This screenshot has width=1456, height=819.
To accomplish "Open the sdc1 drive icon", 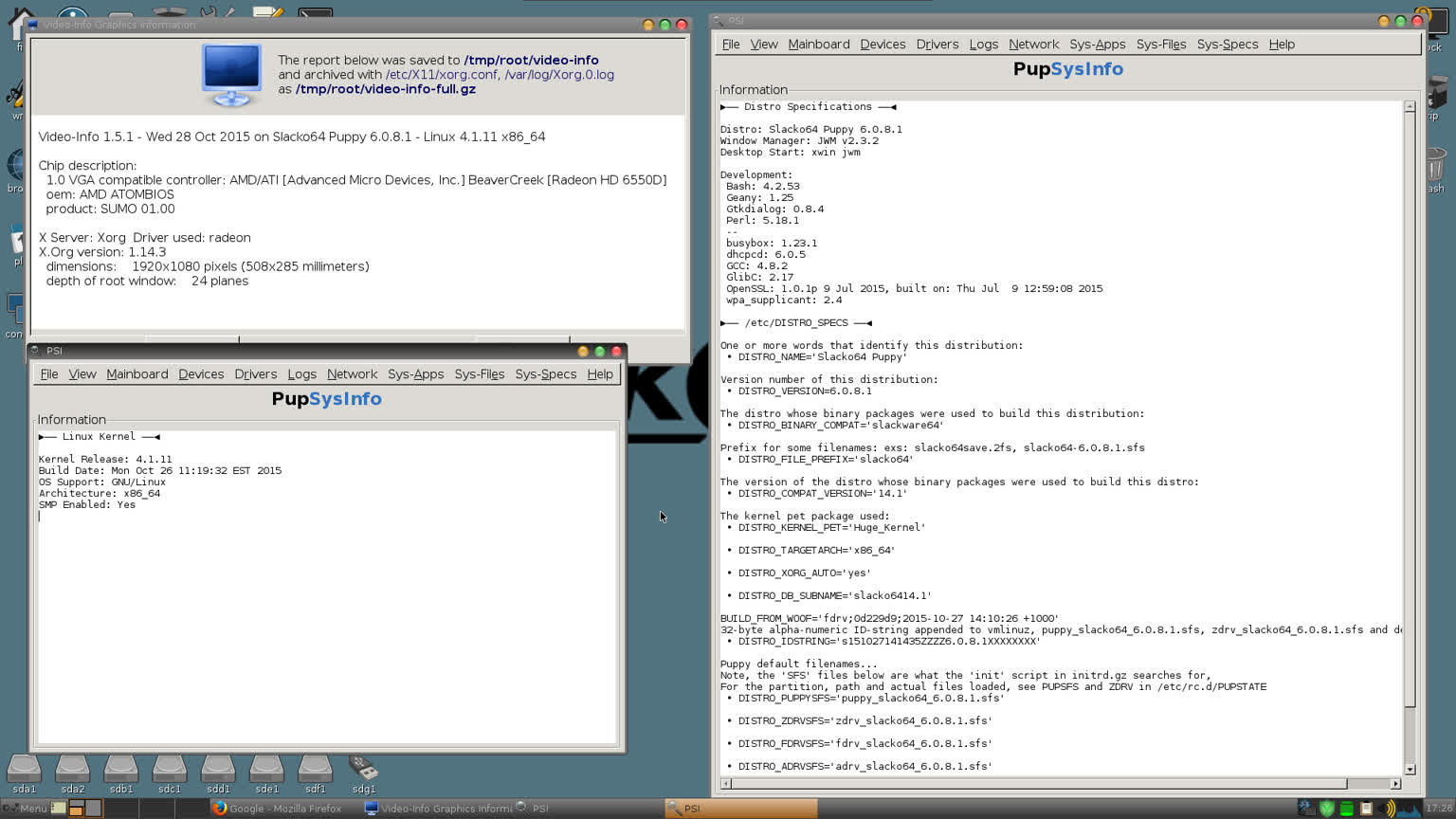I will coord(170,768).
